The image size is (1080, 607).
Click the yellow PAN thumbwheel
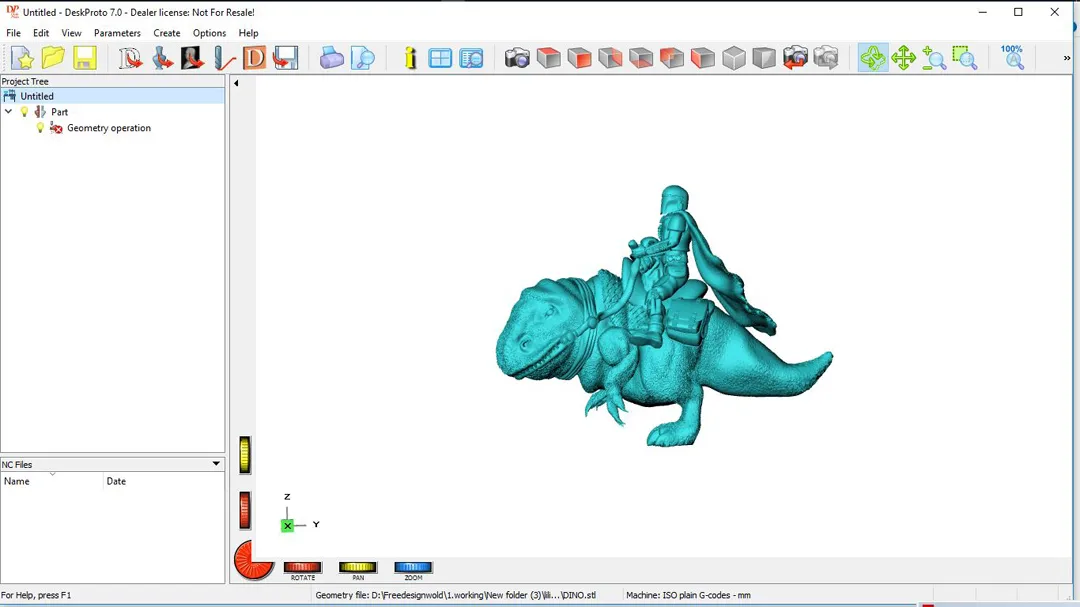pos(357,567)
